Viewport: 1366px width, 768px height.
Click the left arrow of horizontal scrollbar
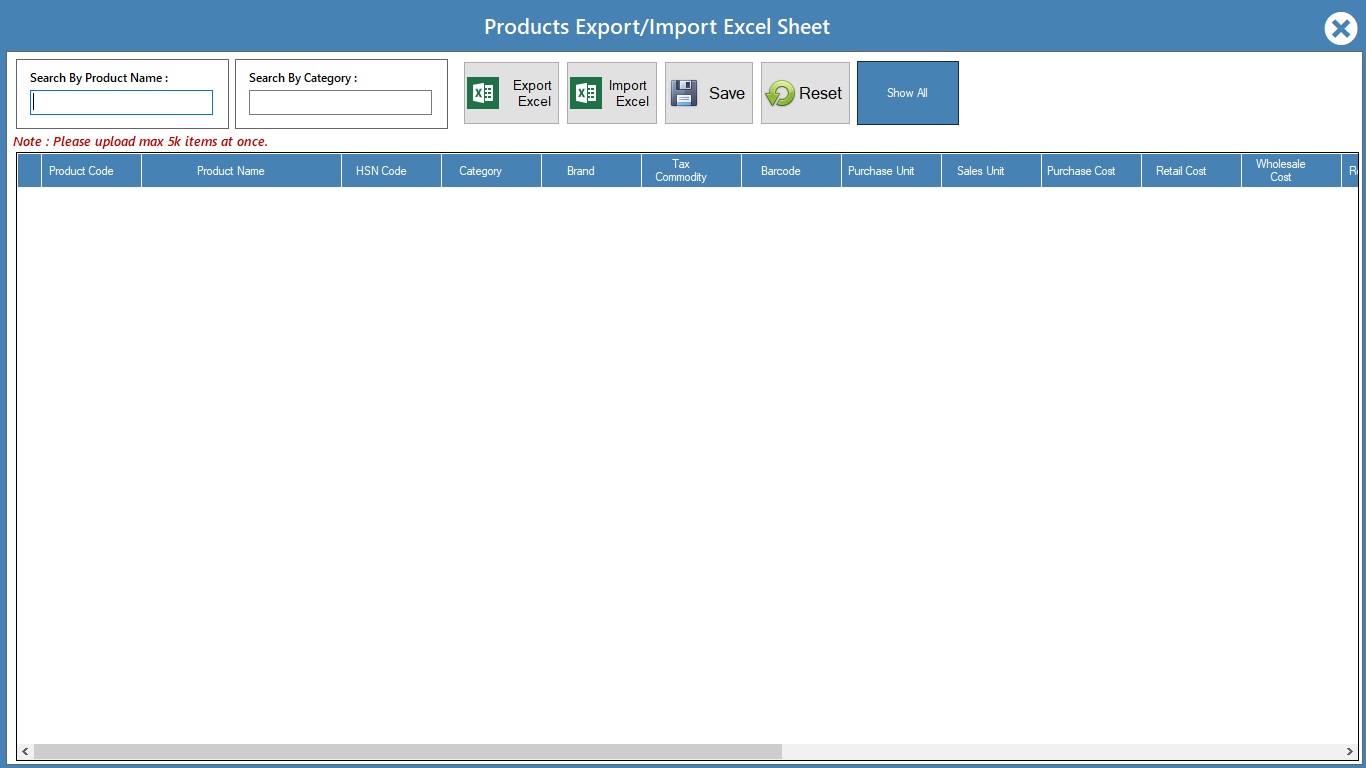click(x=25, y=751)
